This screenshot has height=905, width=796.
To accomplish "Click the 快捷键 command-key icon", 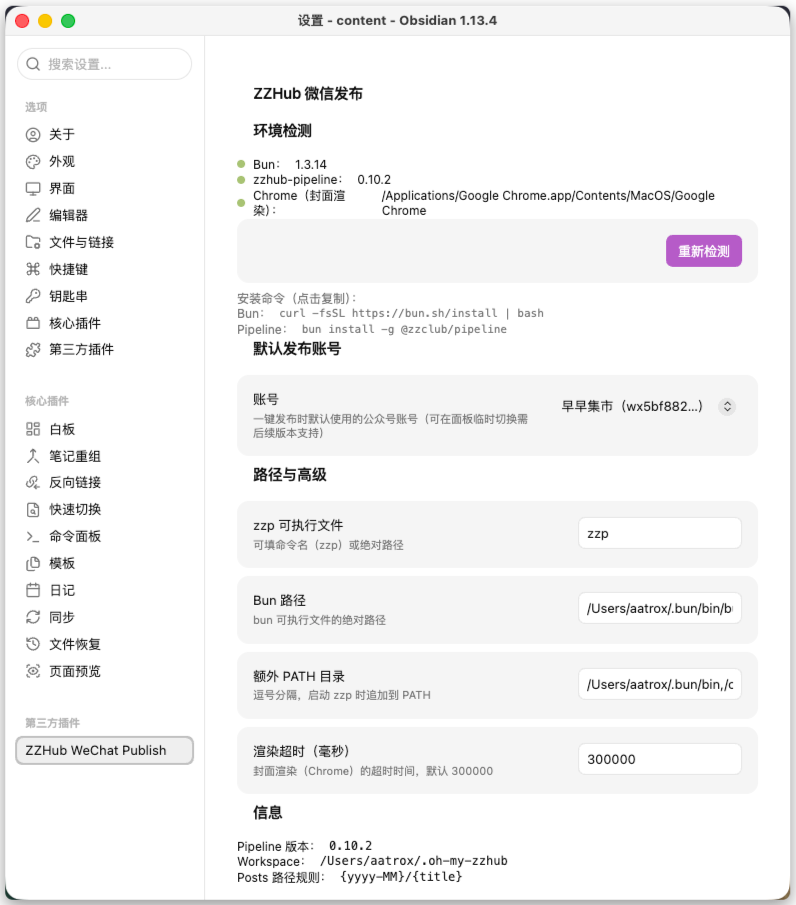I will coord(33,269).
